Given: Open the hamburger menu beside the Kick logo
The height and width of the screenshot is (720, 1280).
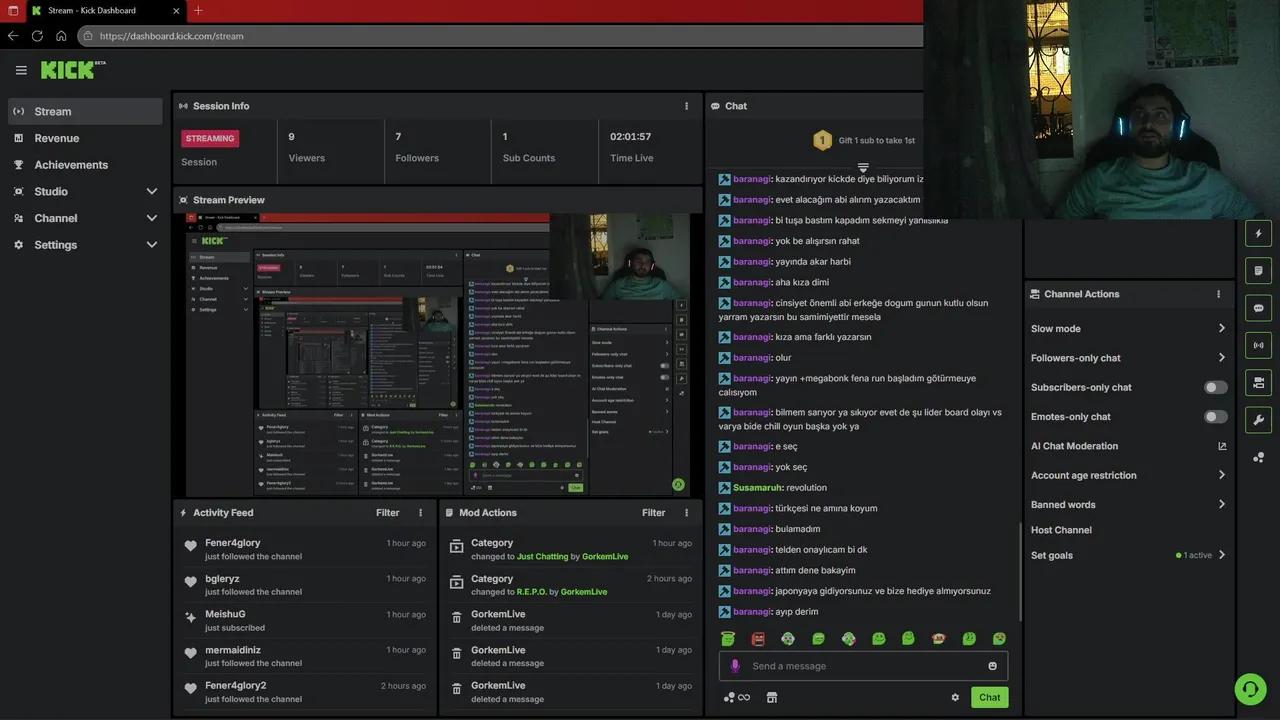Looking at the screenshot, I should pyautogui.click(x=21, y=70).
